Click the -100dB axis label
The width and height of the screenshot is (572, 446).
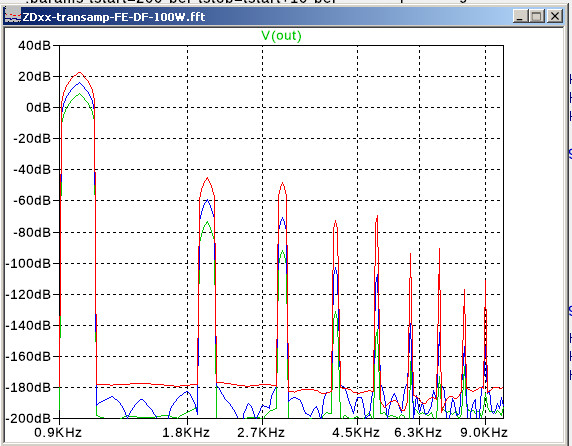point(28,263)
